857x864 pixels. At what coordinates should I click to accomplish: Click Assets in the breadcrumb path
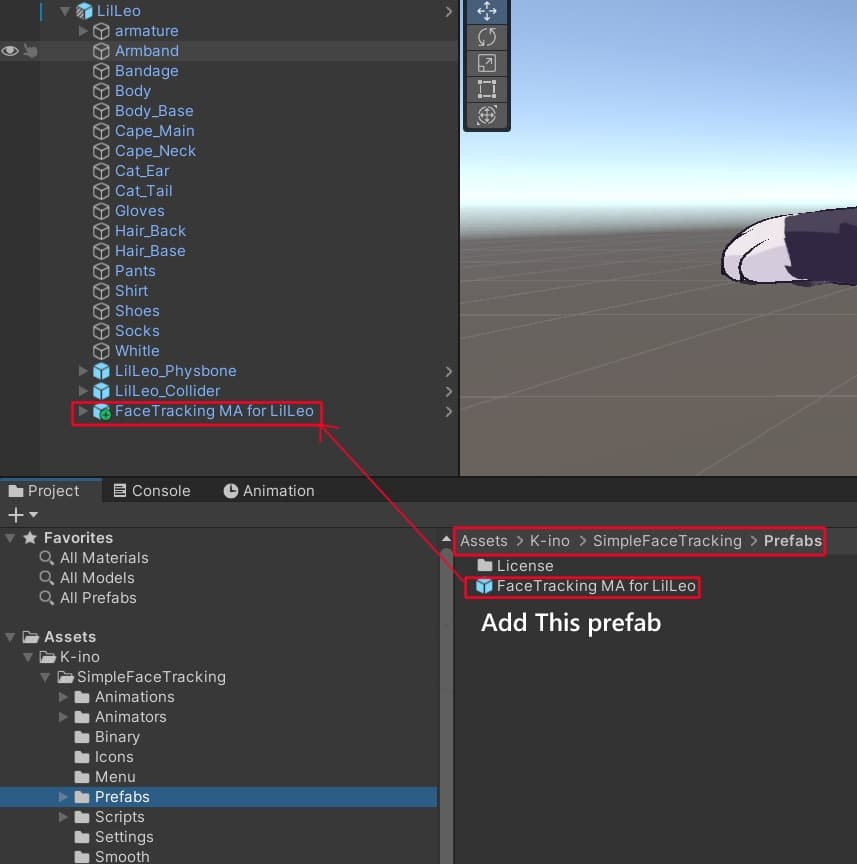tap(483, 541)
